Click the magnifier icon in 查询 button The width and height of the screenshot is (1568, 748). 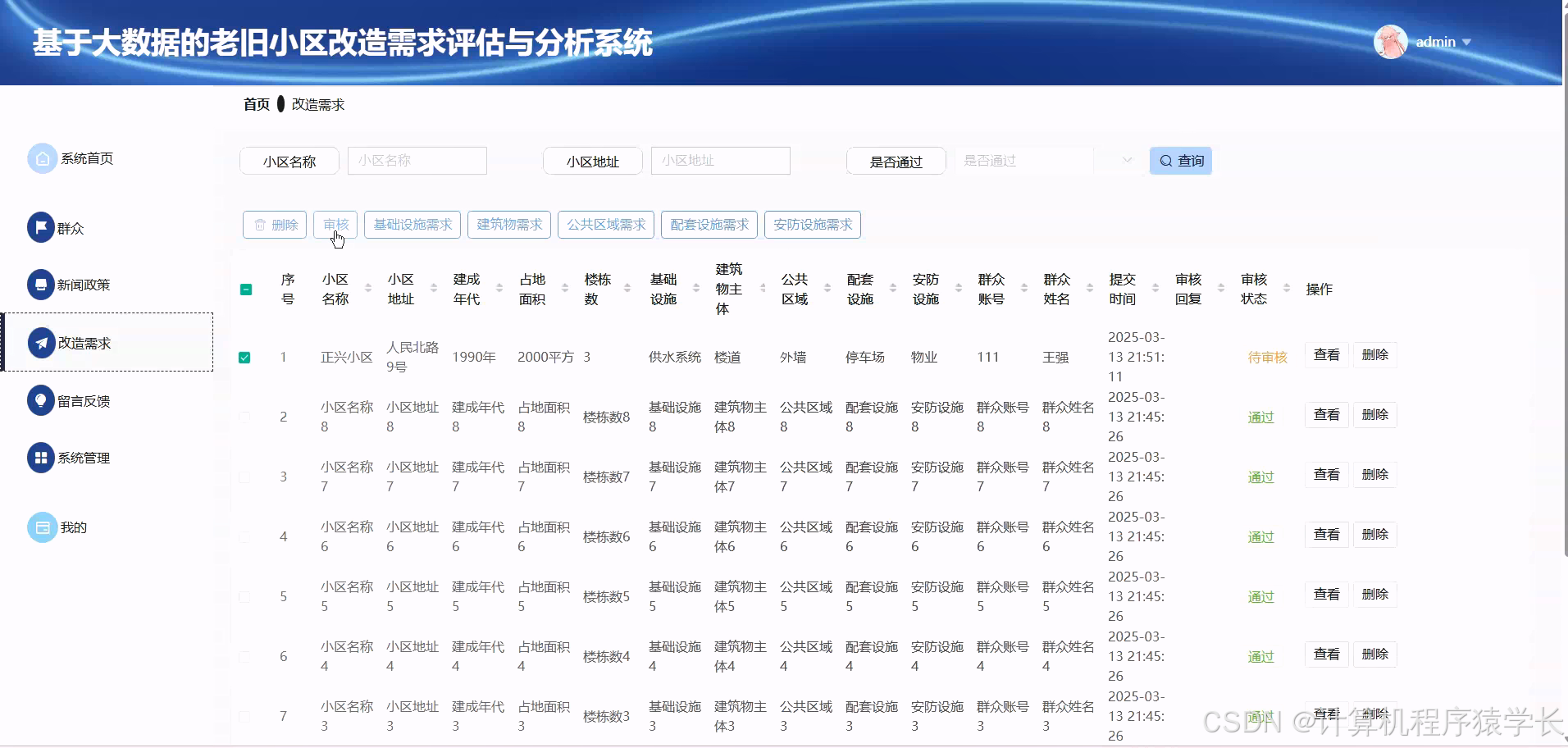coord(1165,160)
